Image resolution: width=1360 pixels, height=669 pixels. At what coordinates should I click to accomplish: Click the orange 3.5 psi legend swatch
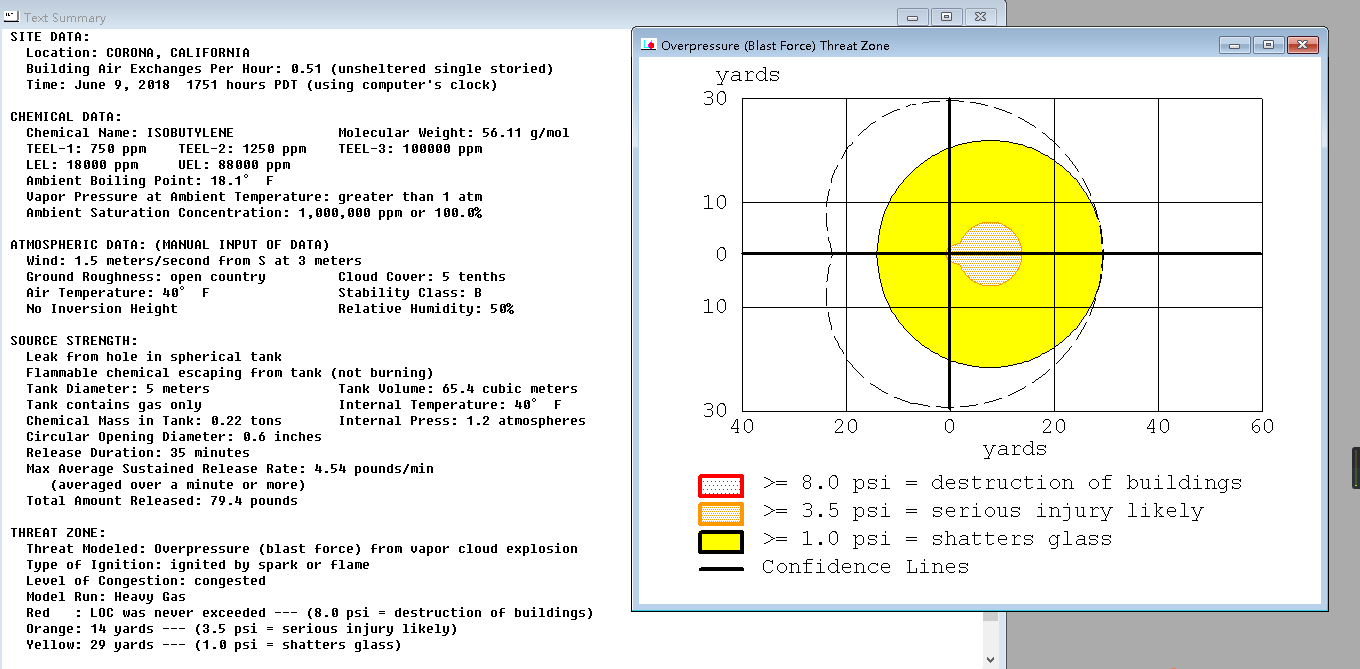[x=720, y=514]
